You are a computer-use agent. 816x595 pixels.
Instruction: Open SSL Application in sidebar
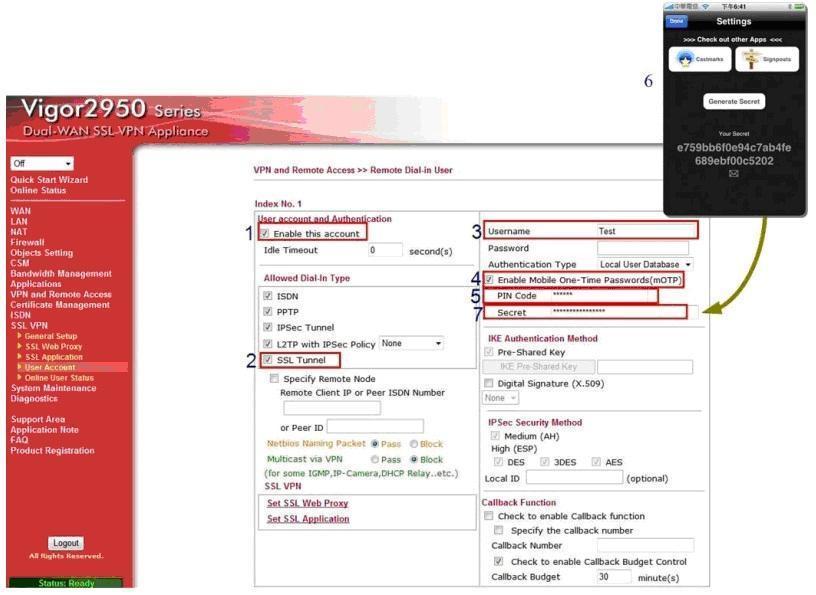(x=54, y=357)
